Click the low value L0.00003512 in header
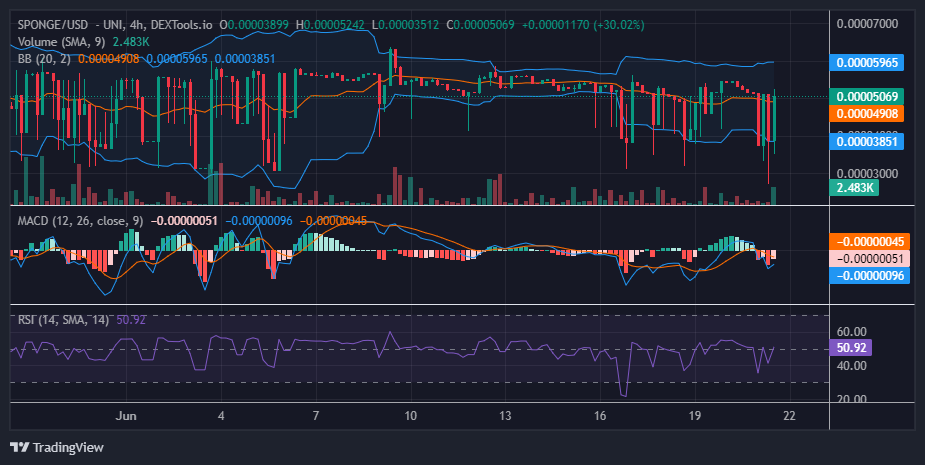The width and height of the screenshot is (925, 465). tap(405, 25)
